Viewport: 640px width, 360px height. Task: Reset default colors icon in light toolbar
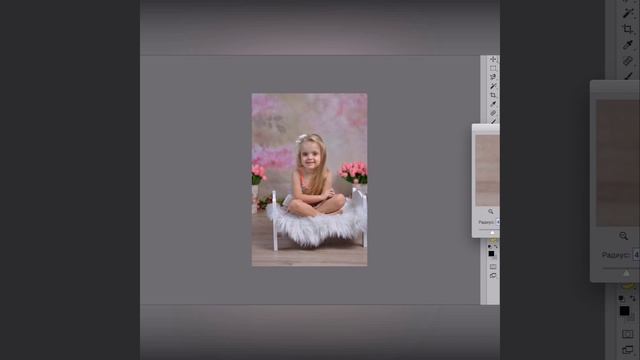coord(490,247)
